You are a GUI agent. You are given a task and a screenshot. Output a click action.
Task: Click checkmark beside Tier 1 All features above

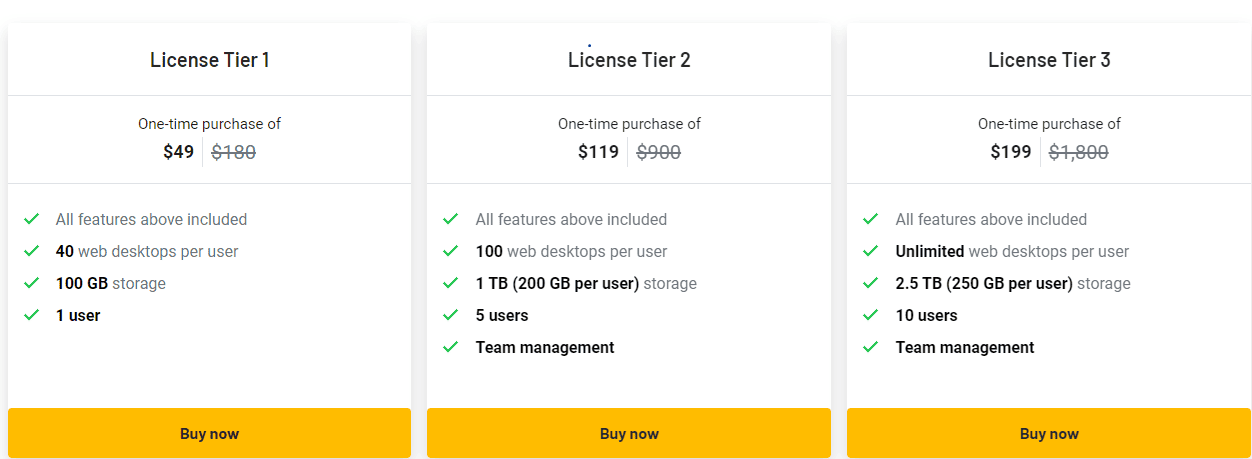pos(31,219)
